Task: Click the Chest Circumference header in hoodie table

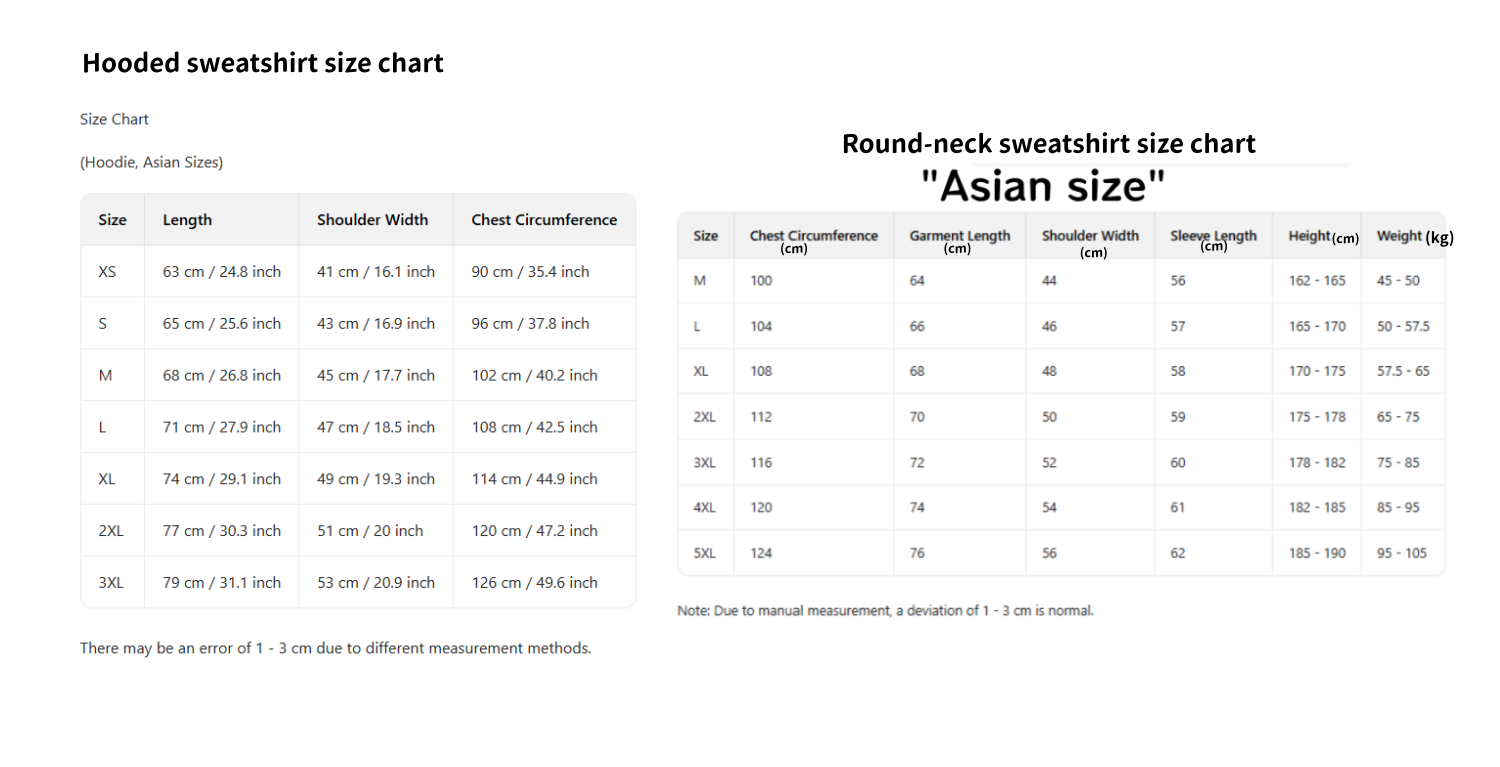Action: [x=544, y=220]
